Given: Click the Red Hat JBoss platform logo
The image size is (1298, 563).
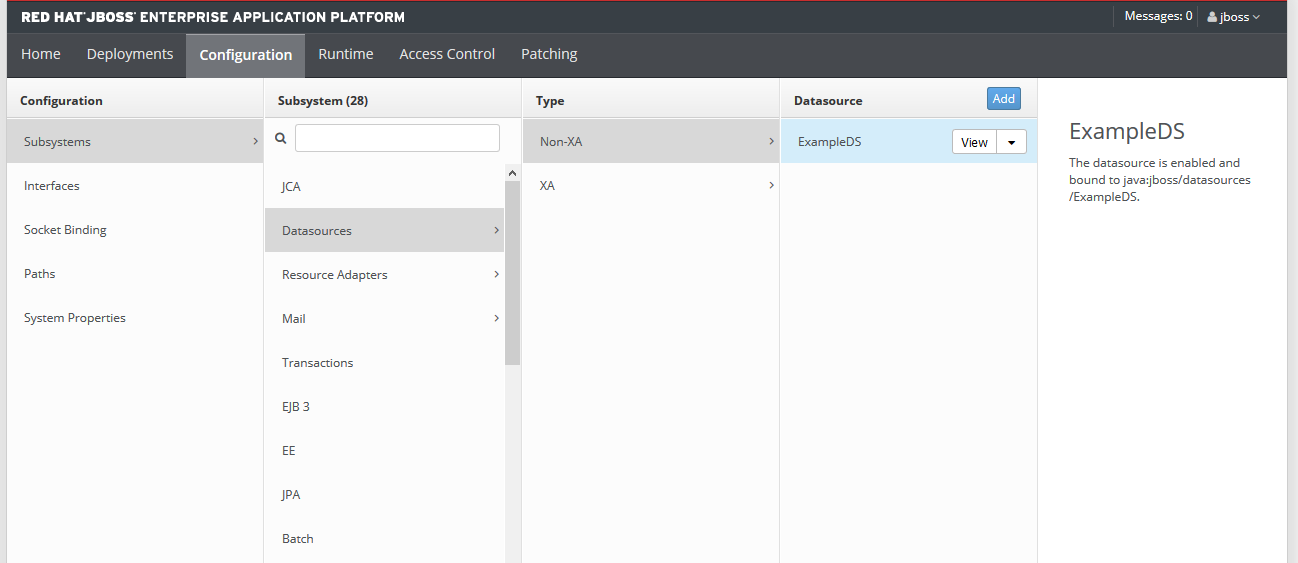Looking at the screenshot, I should (213, 17).
